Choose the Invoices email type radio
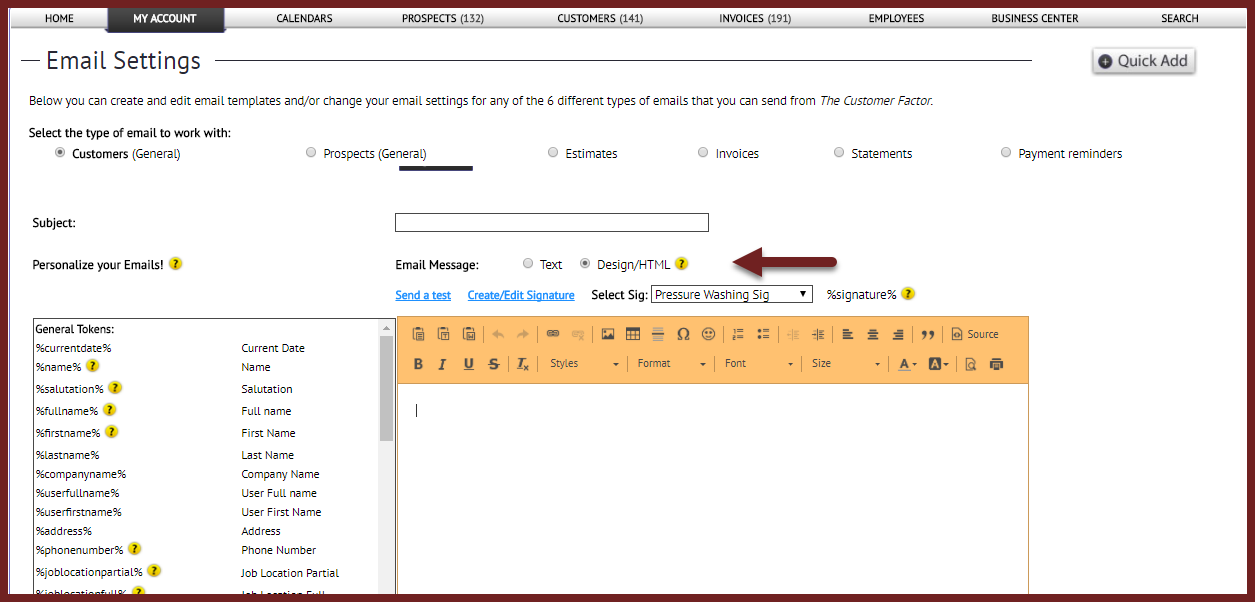Screen dimensions: 1255x602 [703, 153]
